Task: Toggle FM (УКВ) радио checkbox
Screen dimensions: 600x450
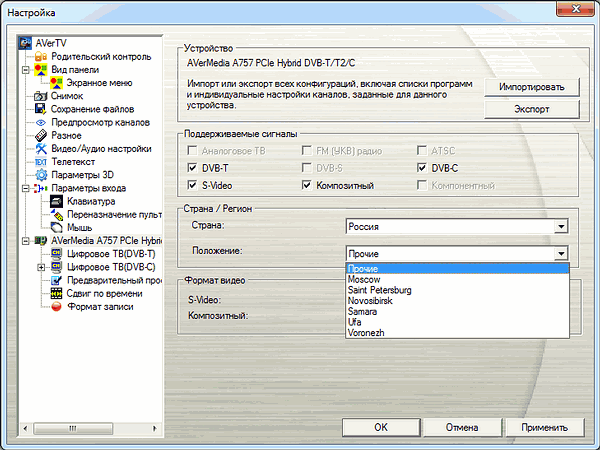Action: pos(307,150)
